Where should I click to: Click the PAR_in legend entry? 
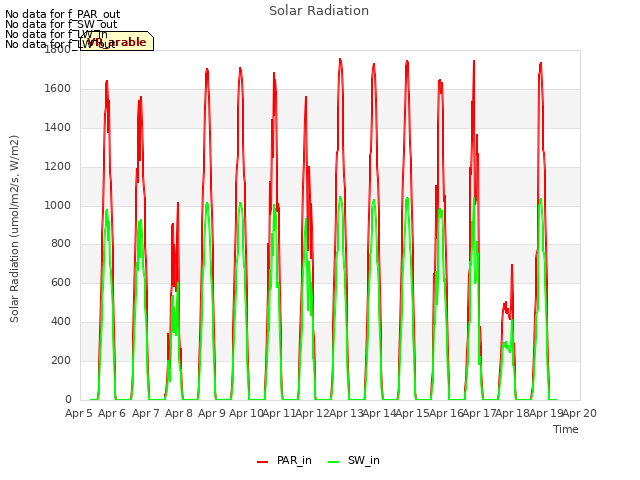tap(284, 460)
